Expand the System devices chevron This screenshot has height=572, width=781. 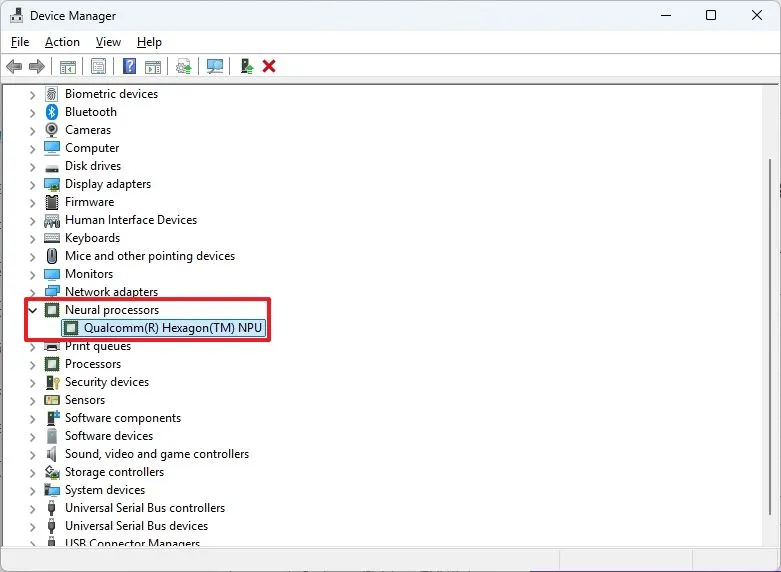[33, 491]
